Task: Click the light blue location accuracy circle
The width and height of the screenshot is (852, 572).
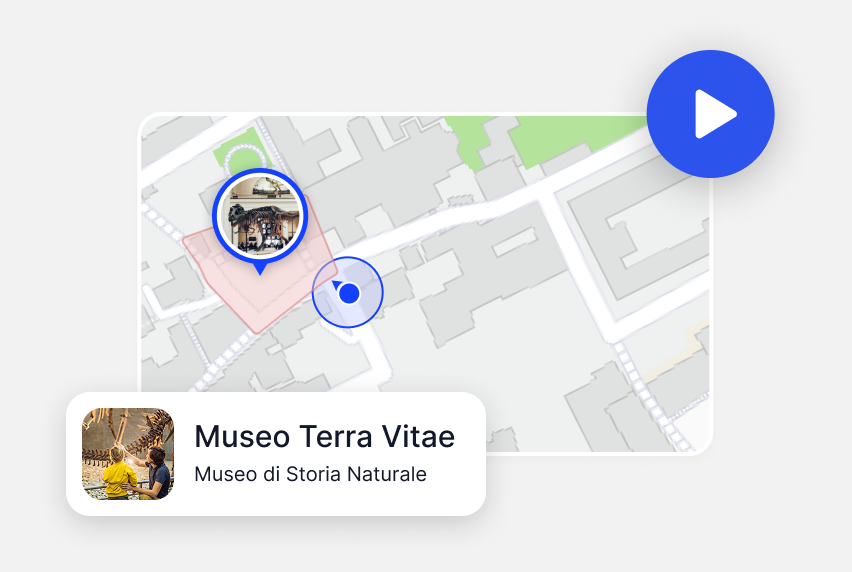Action: click(x=348, y=292)
